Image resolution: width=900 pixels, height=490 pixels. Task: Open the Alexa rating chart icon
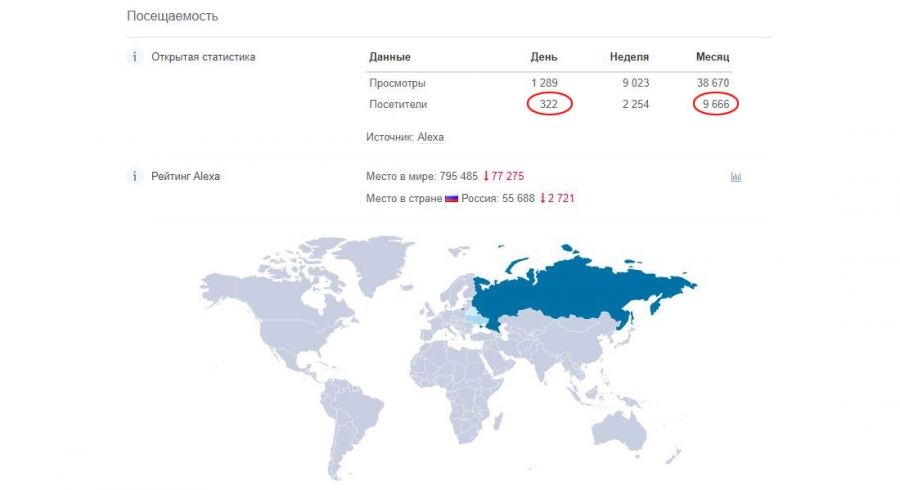736,177
